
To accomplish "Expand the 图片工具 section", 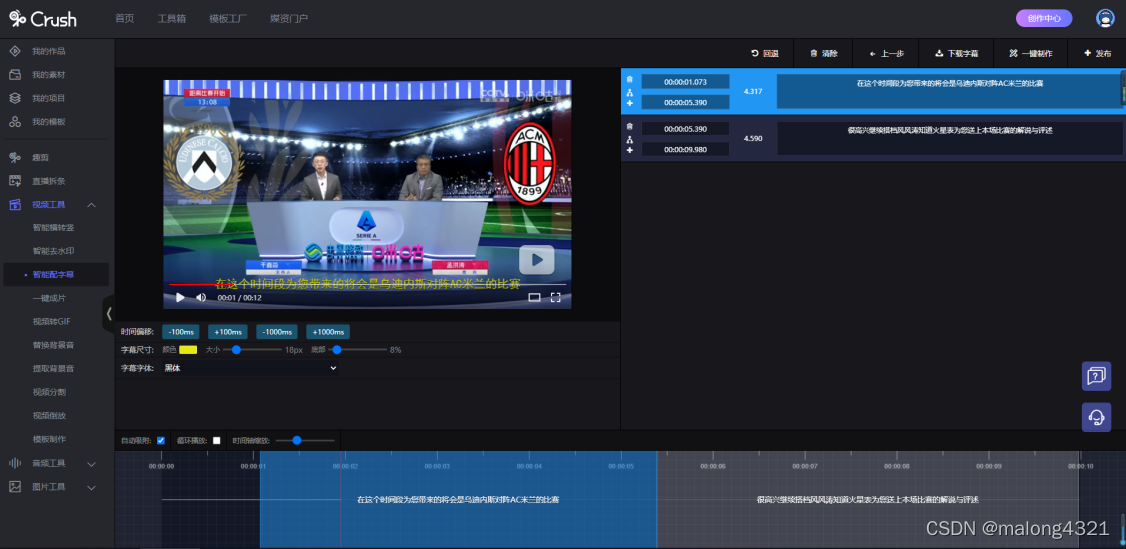I will [x=91, y=487].
